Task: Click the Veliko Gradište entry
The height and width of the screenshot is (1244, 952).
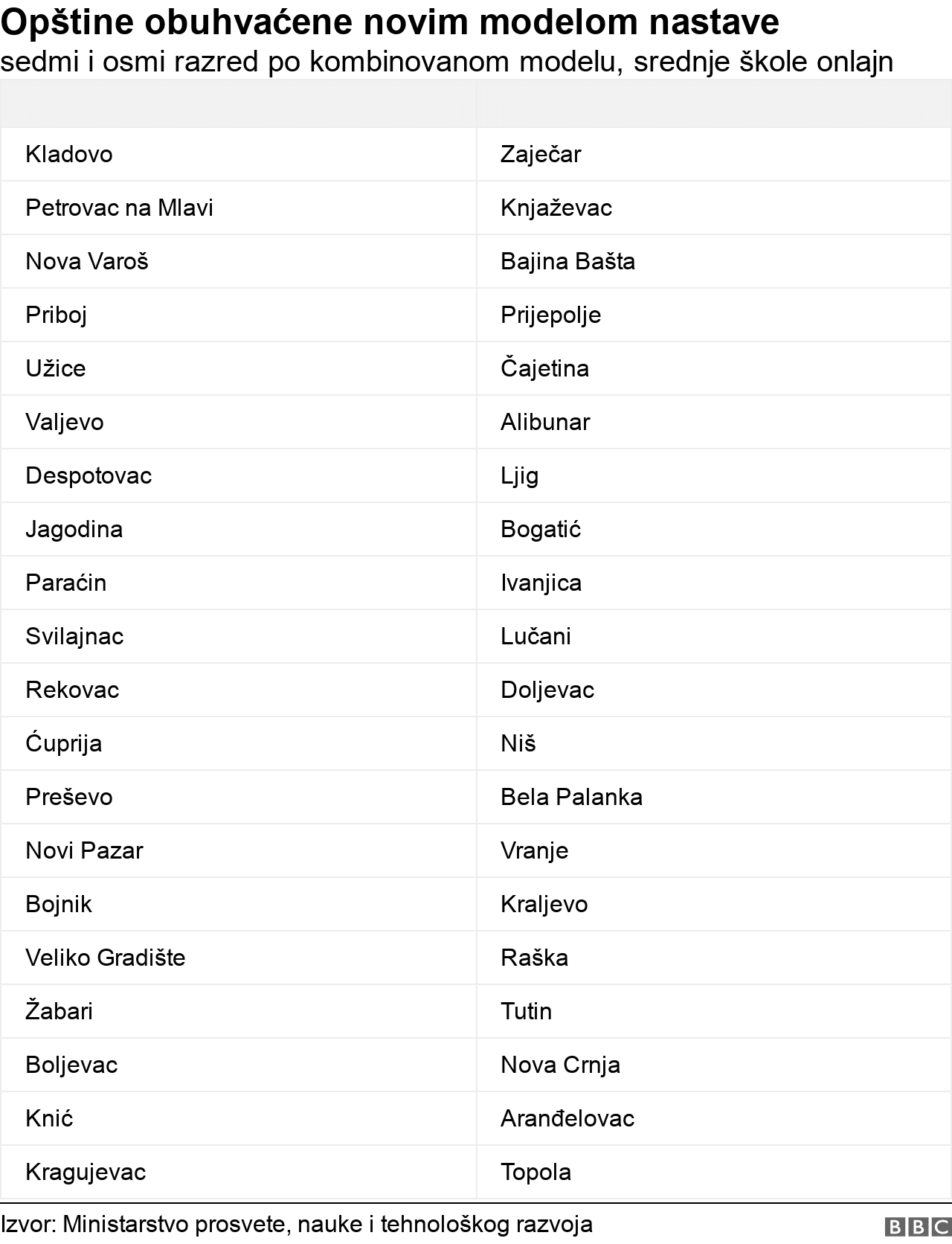Action: pos(105,958)
